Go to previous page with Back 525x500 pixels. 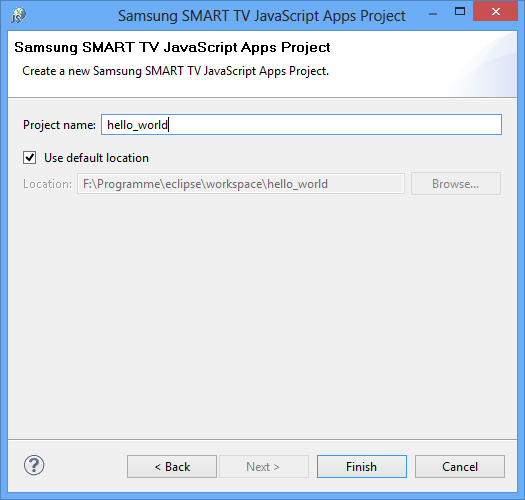coord(172,467)
